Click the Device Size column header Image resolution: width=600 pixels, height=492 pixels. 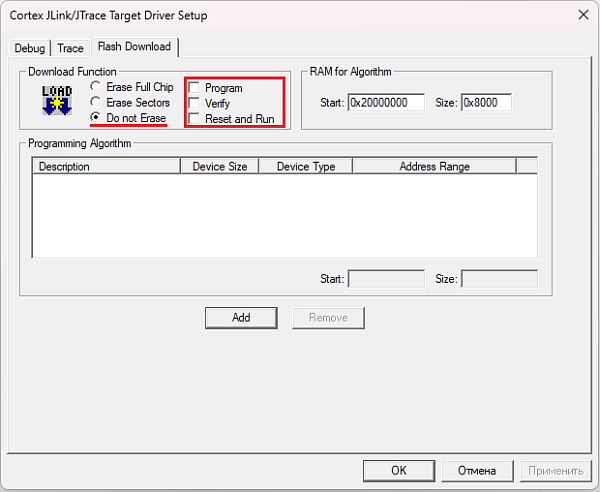coord(220,166)
